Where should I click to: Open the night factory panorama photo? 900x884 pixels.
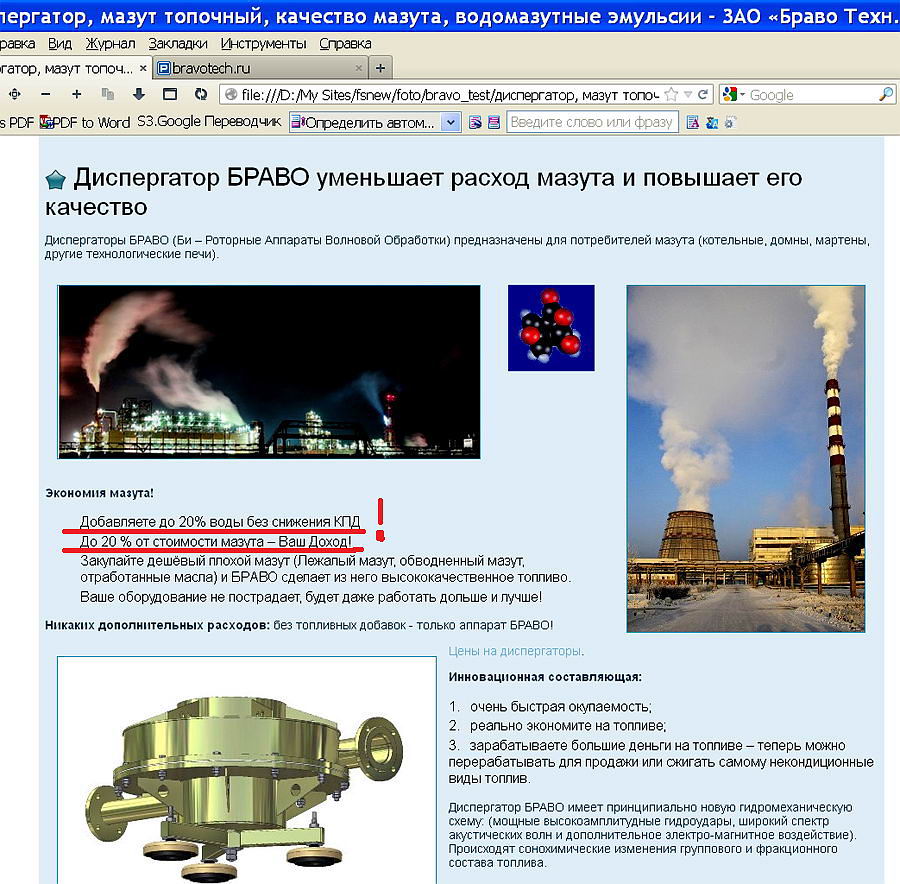269,372
